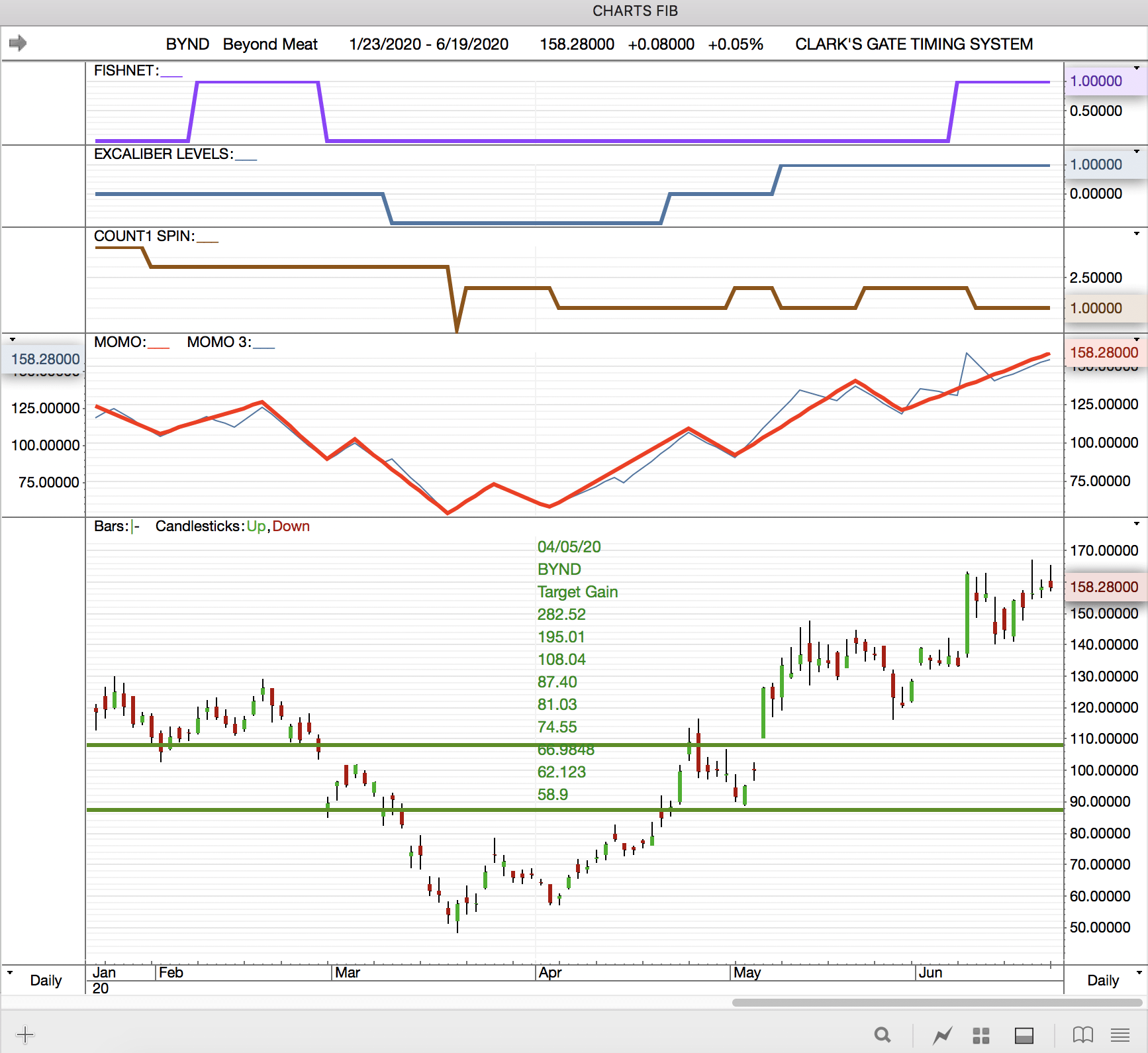Show the list lines icon in bottom toolbar

1120,1034
